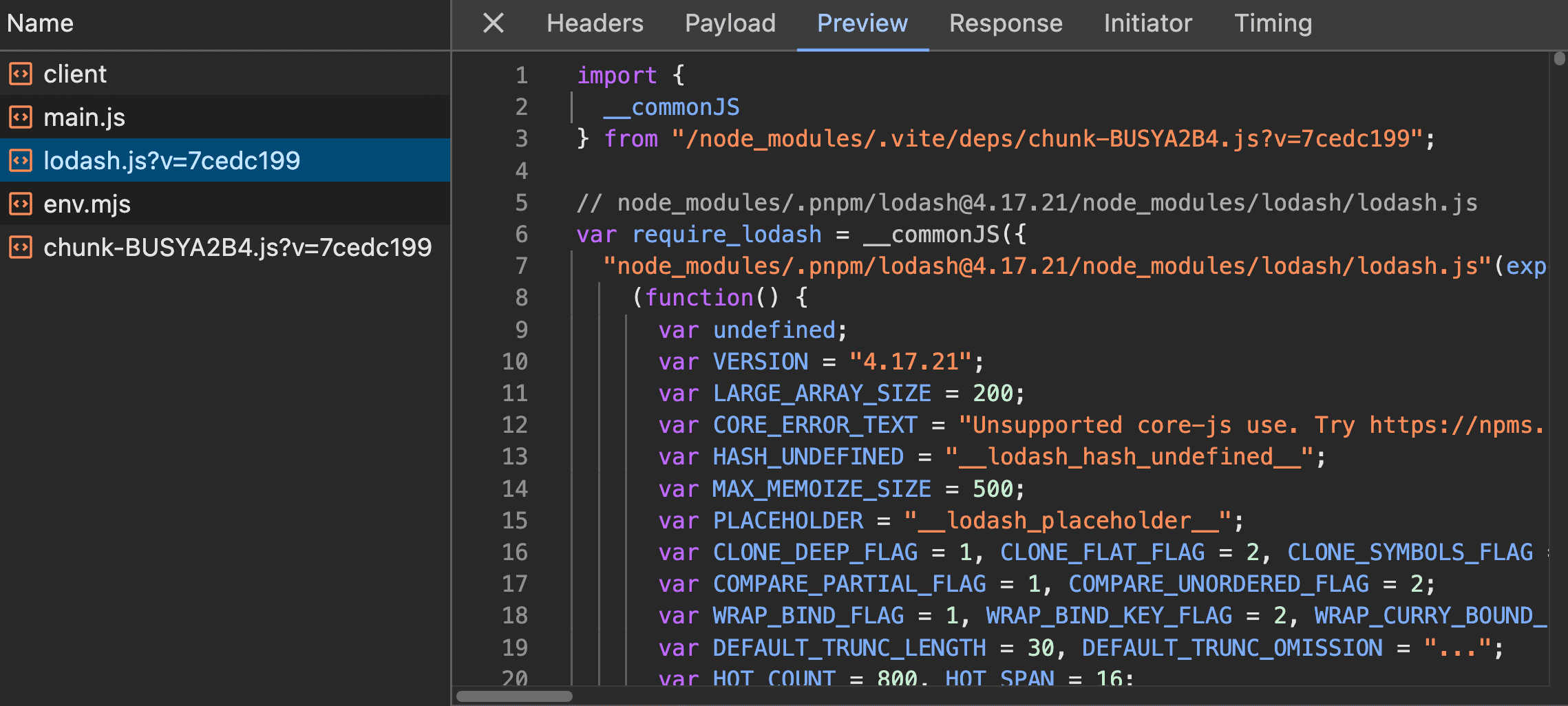Click the script icon beside client

point(20,73)
